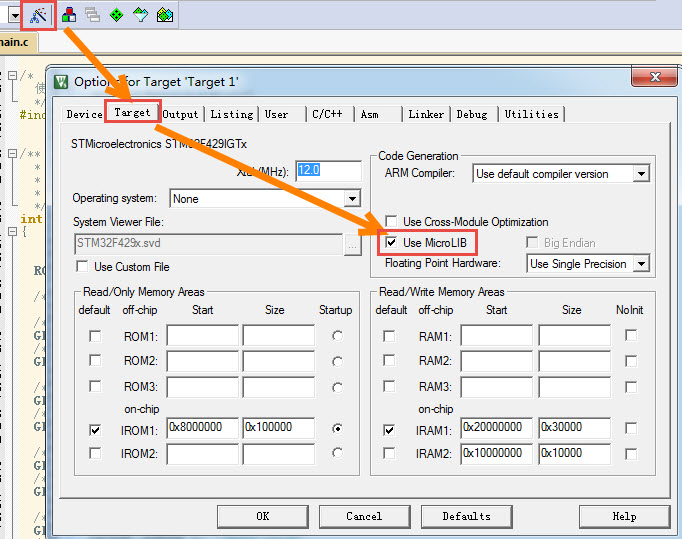Viewport: 682px width, 539px height.
Task: Click the Pack Installer icon
Action: pyautogui.click(x=165, y=15)
